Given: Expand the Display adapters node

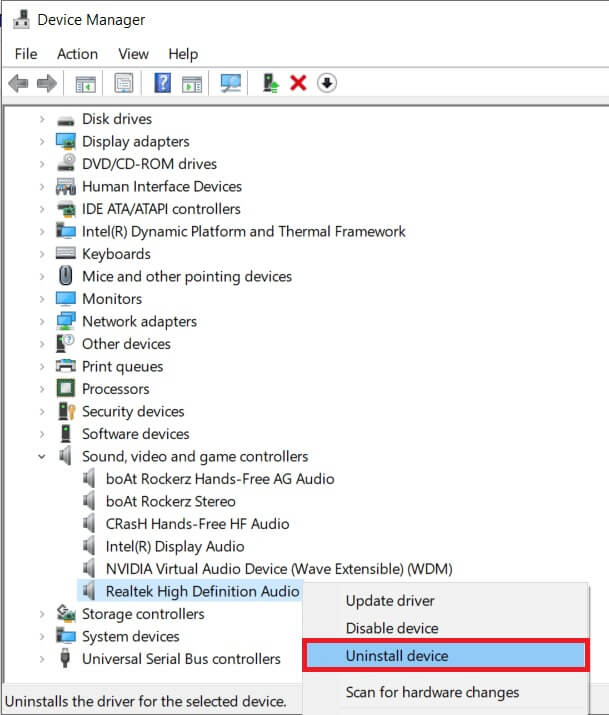Looking at the screenshot, I should (42, 142).
